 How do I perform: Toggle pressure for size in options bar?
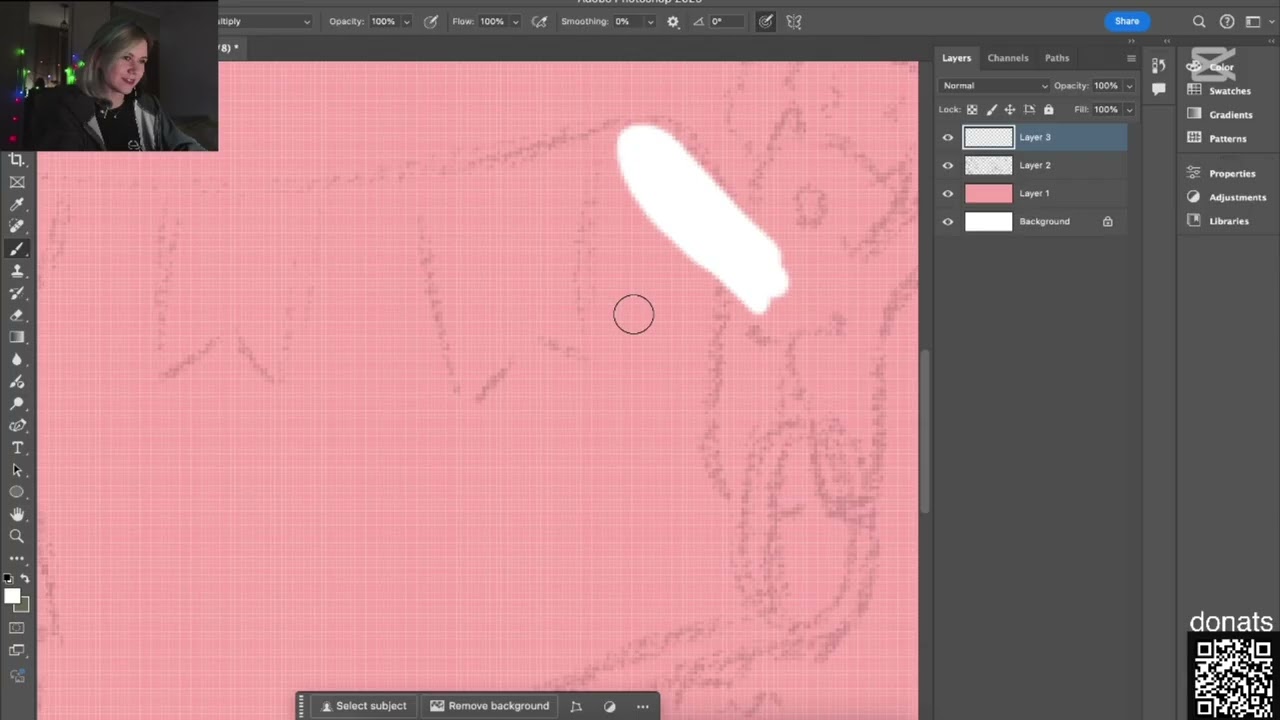[x=766, y=21]
